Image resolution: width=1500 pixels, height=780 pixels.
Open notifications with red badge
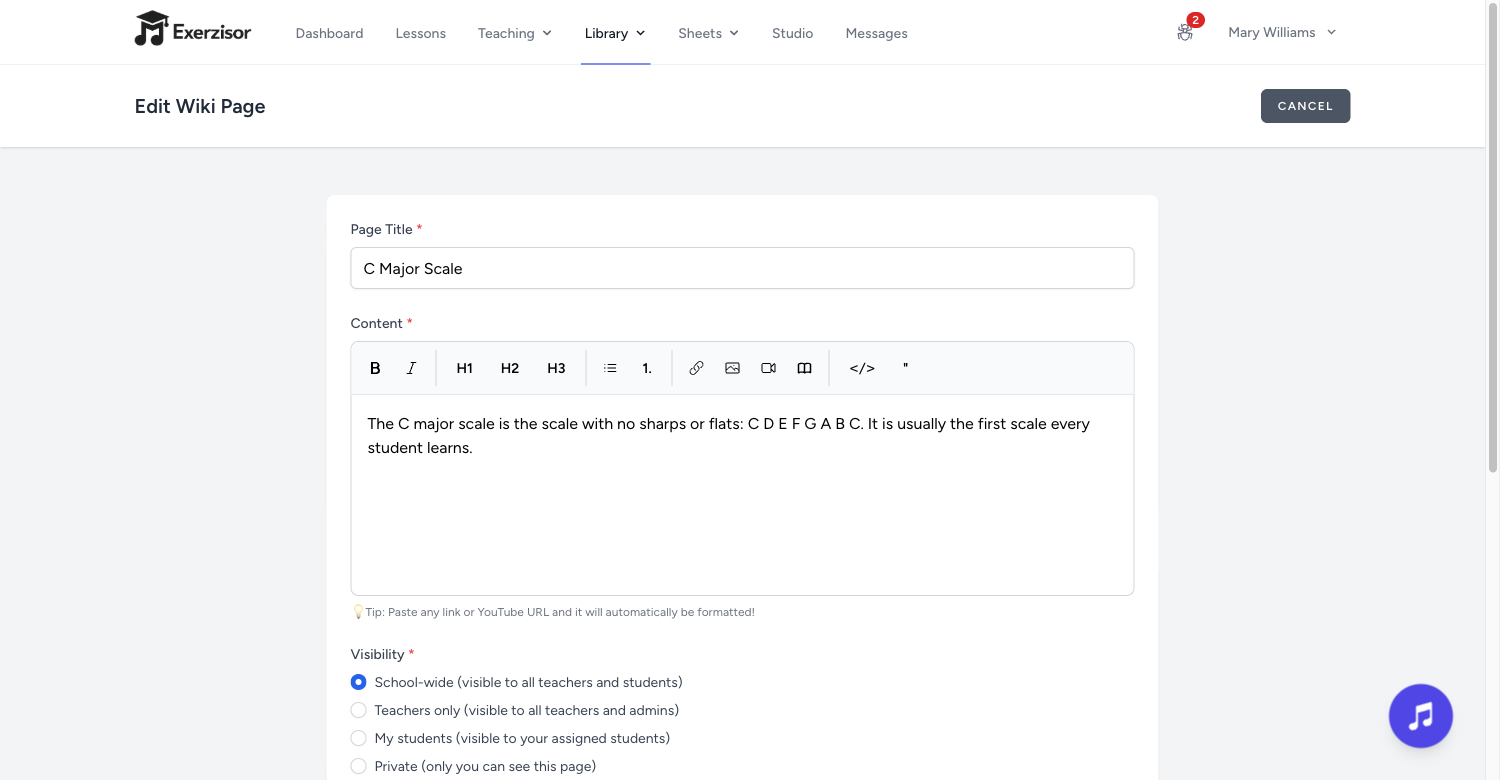(x=1187, y=30)
